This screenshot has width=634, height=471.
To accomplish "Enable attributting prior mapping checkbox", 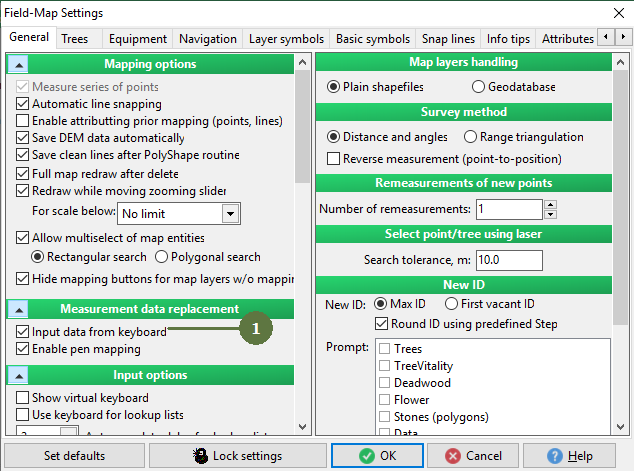I will click(22, 121).
